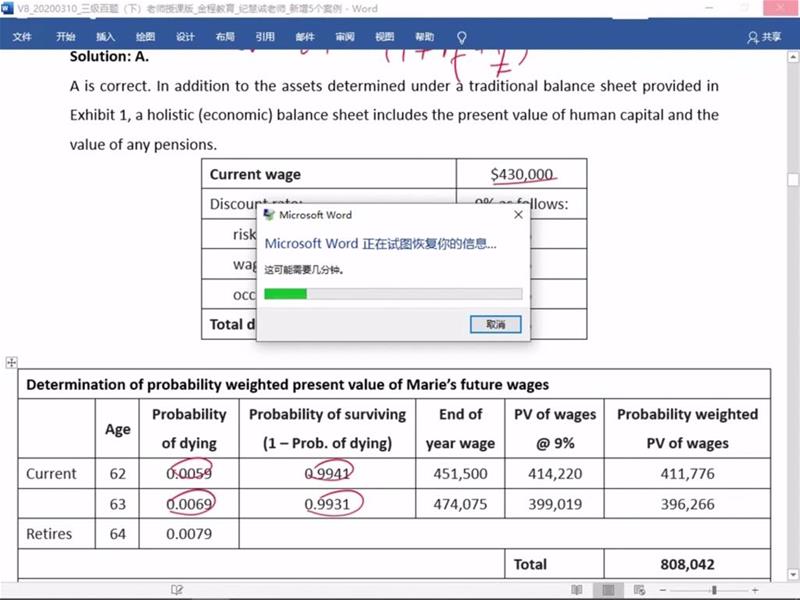The height and width of the screenshot is (600, 800).
Task: Go to the 视图 ribbon tab
Action: click(x=385, y=37)
